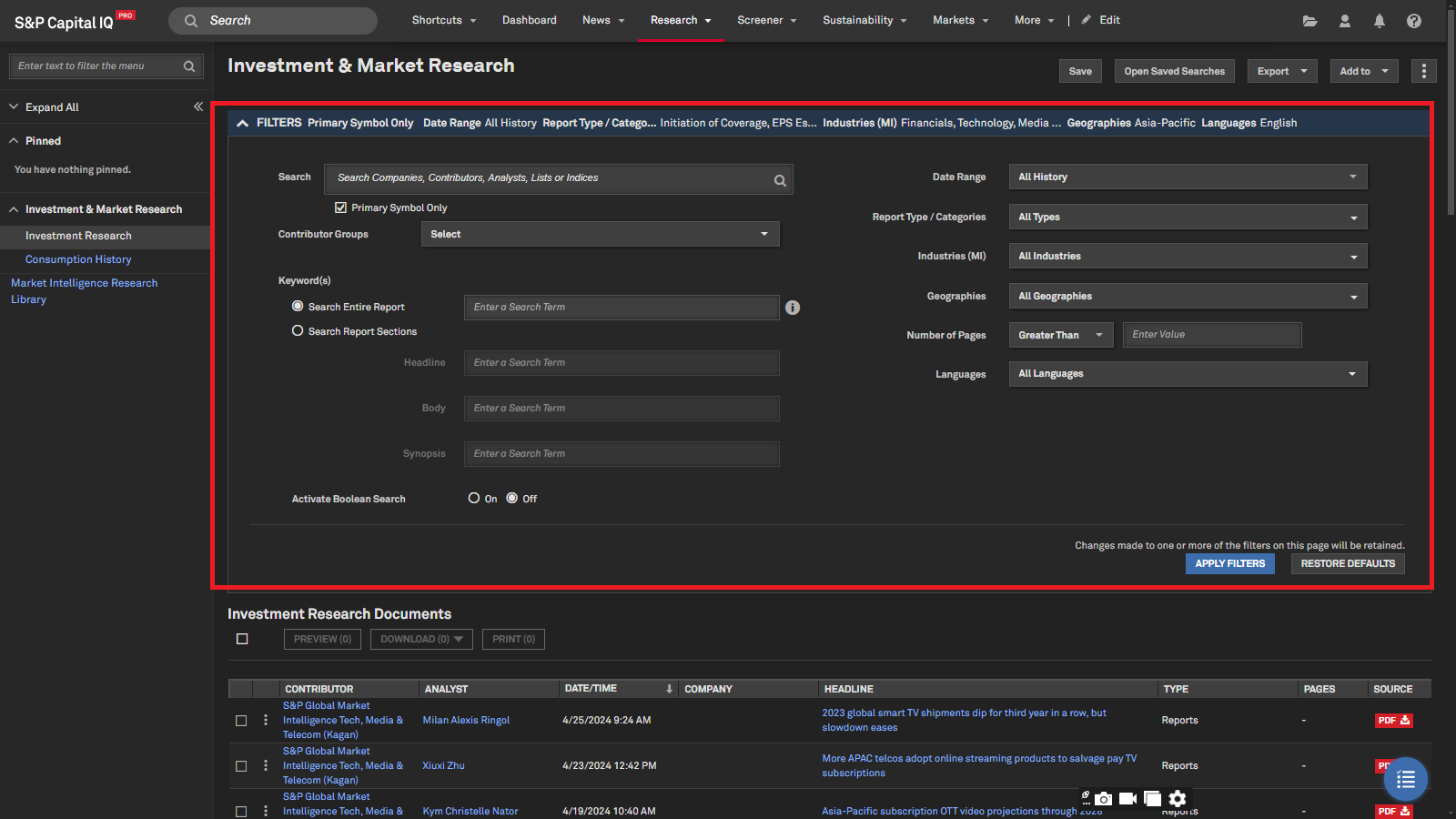Image resolution: width=1456 pixels, height=819 pixels.
Task: Open the three-dot more options menu
Action: pyautogui.click(x=1423, y=71)
